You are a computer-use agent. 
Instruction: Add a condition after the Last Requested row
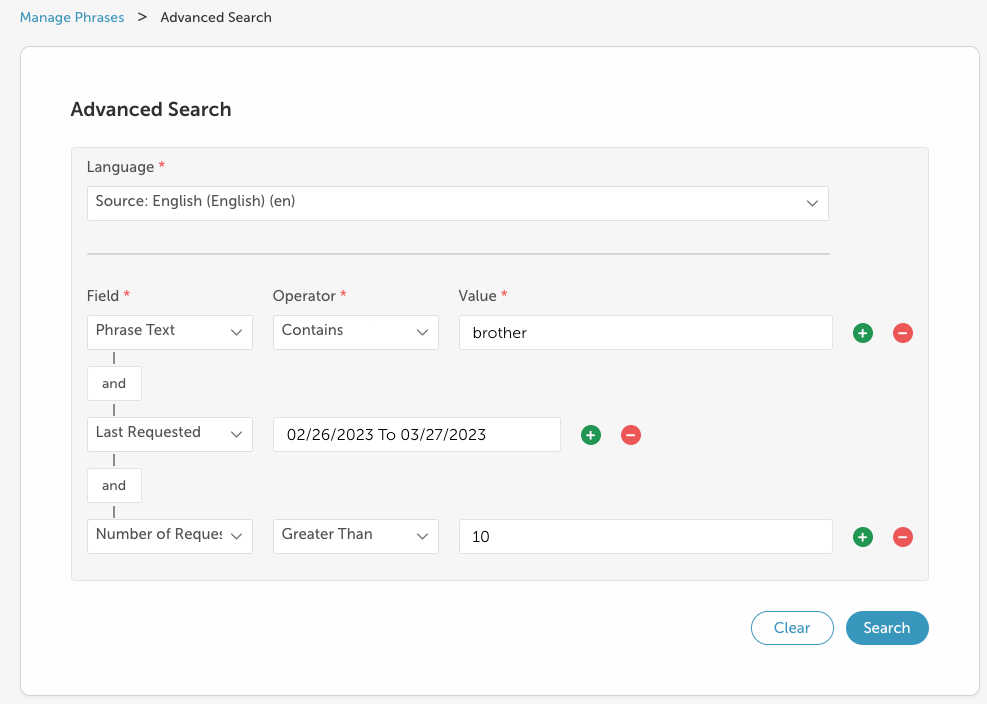pyautogui.click(x=590, y=434)
